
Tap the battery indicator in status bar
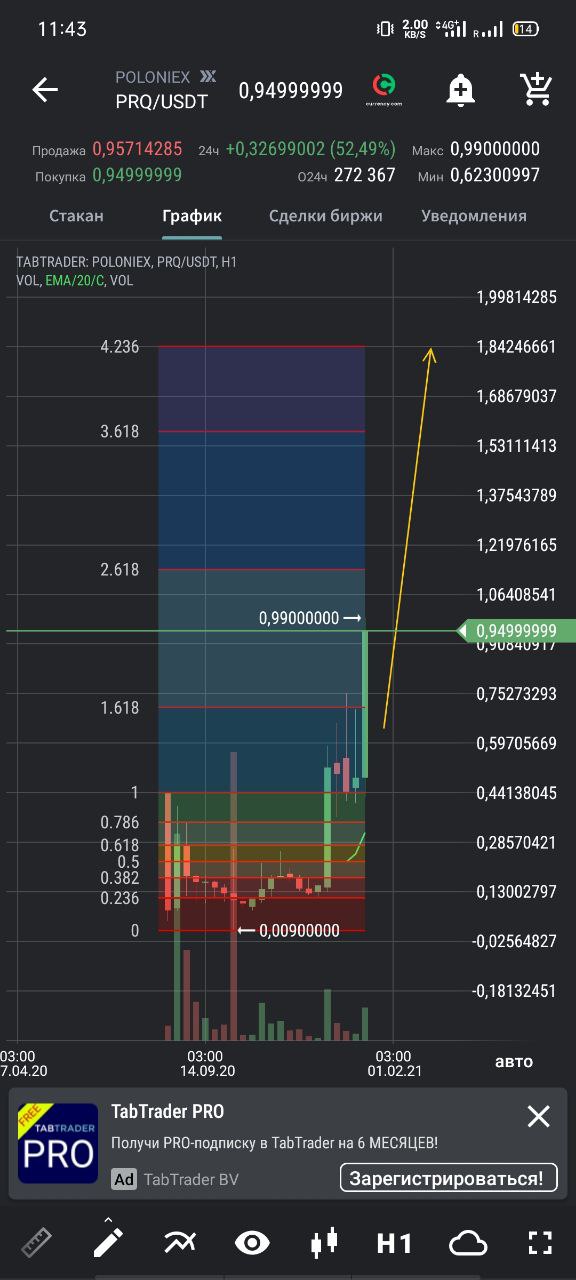point(525,29)
